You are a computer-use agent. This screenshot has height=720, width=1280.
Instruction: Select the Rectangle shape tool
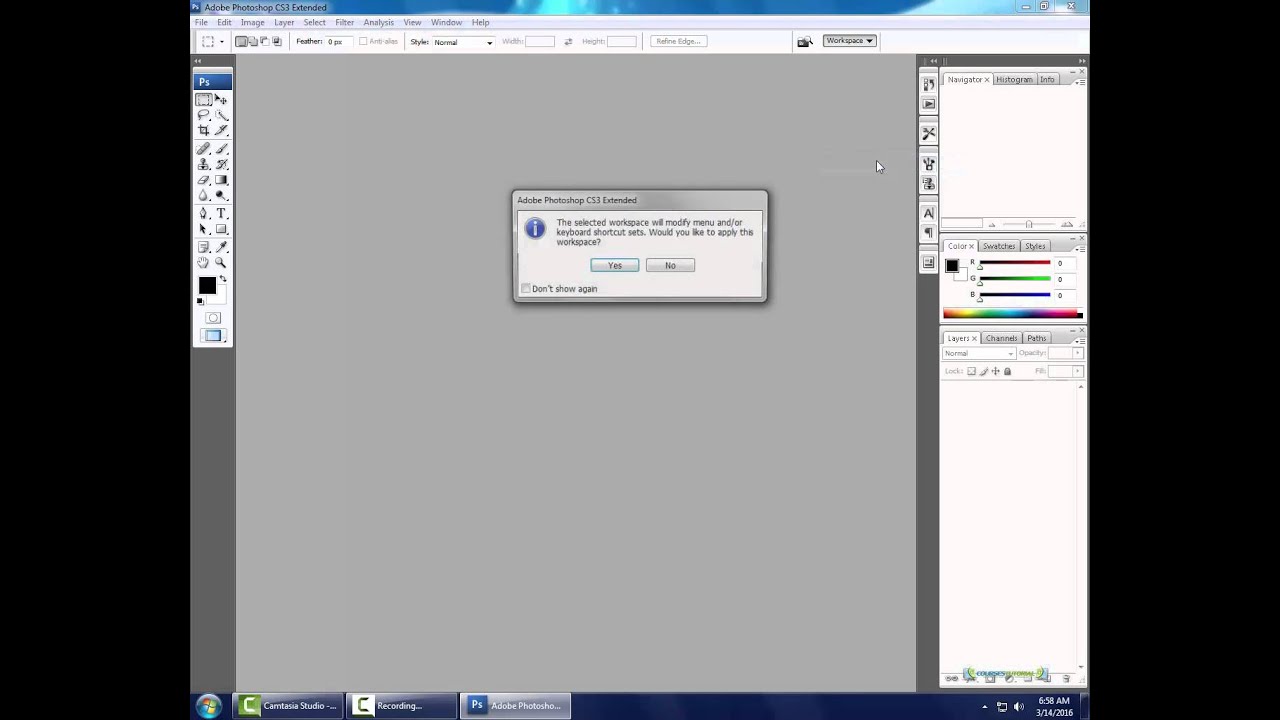click(x=221, y=229)
